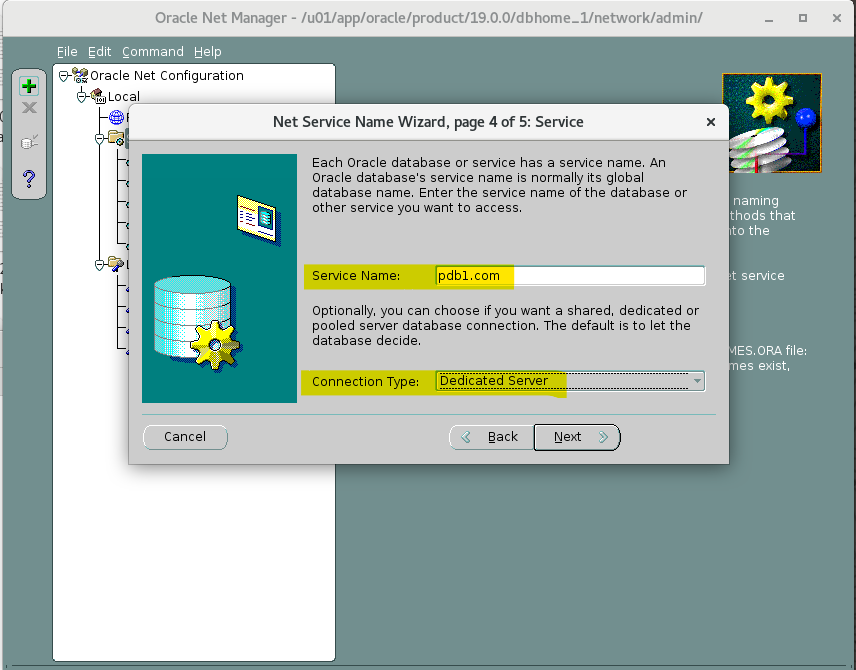Image resolution: width=856 pixels, height=670 pixels.
Task: Open the Help question mark icon
Action: 29,178
